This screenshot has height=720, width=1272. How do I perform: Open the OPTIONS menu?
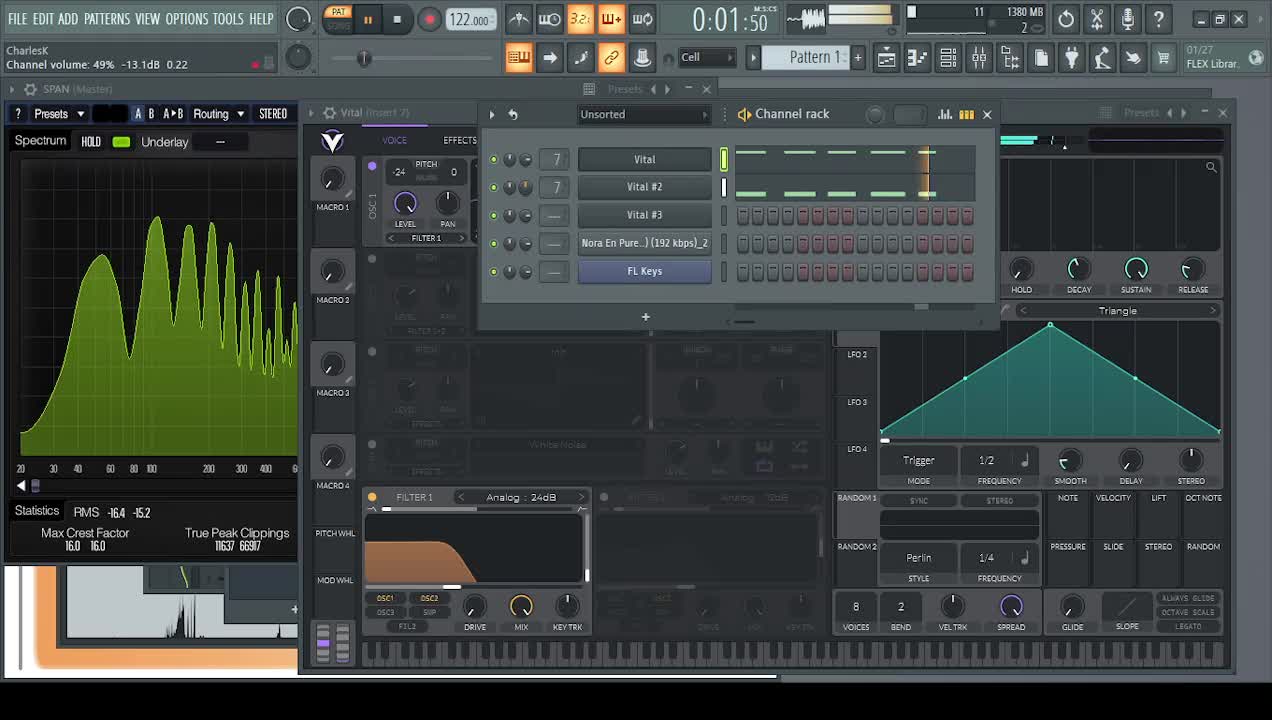186,19
